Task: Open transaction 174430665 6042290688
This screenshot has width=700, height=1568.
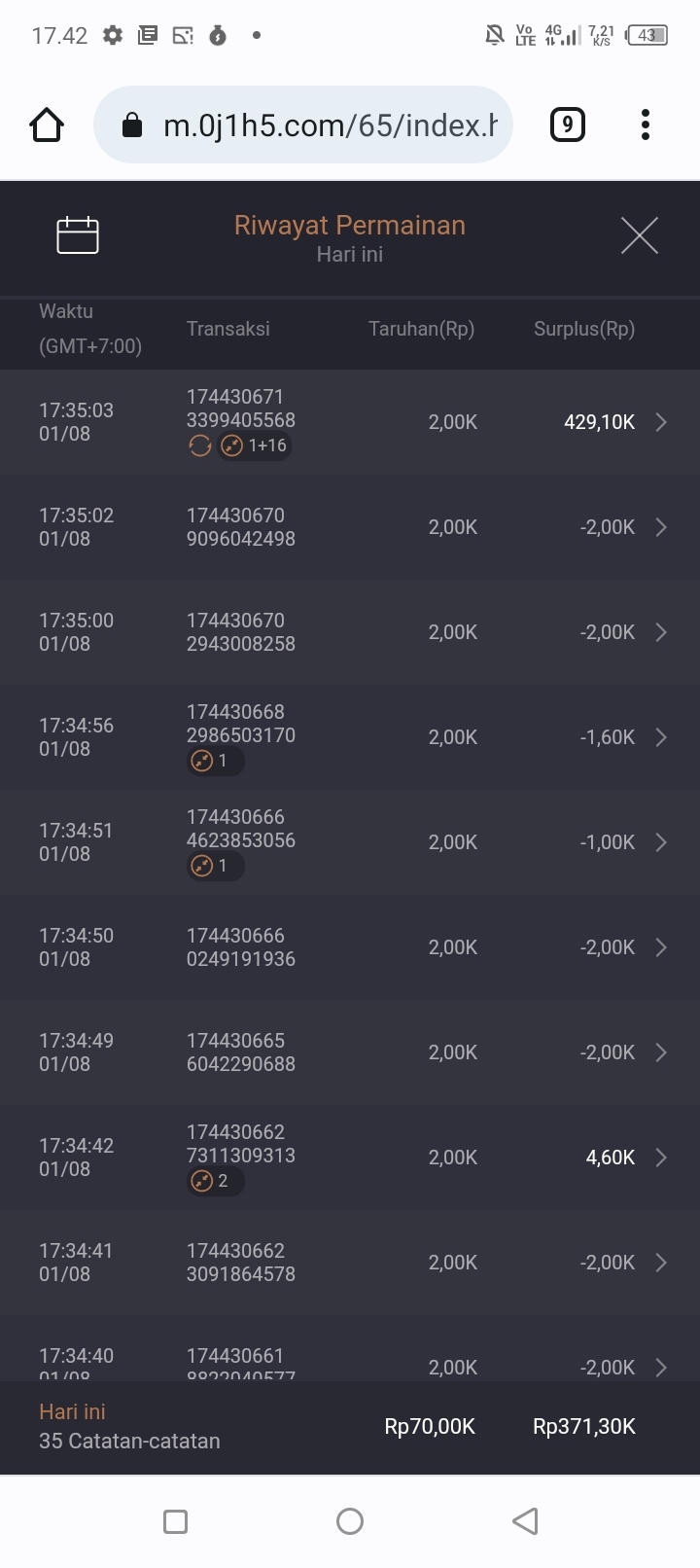Action: [241, 1052]
